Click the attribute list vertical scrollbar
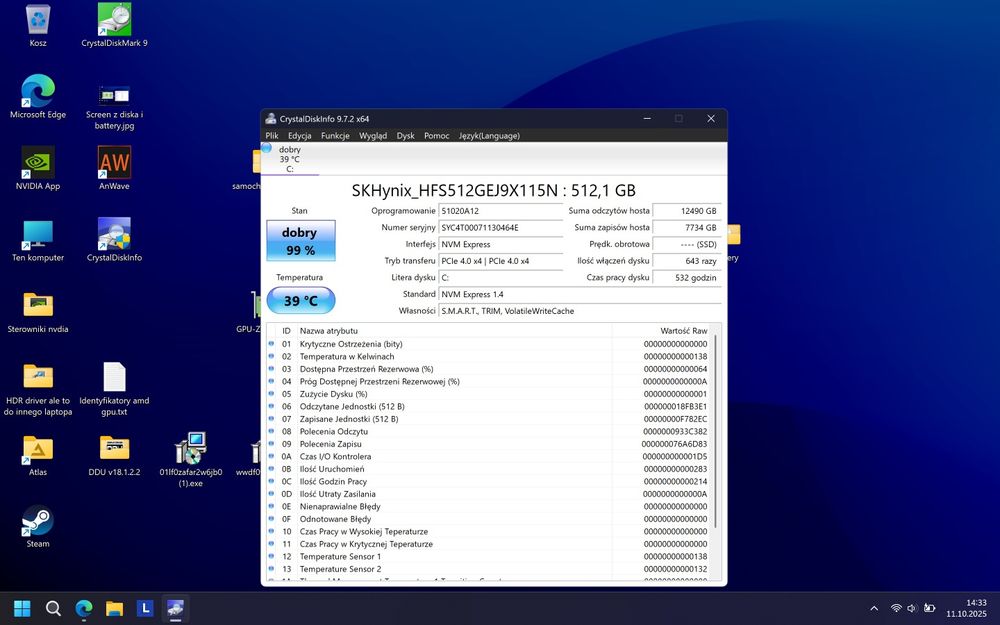This screenshot has height=625, width=1000. [716, 431]
